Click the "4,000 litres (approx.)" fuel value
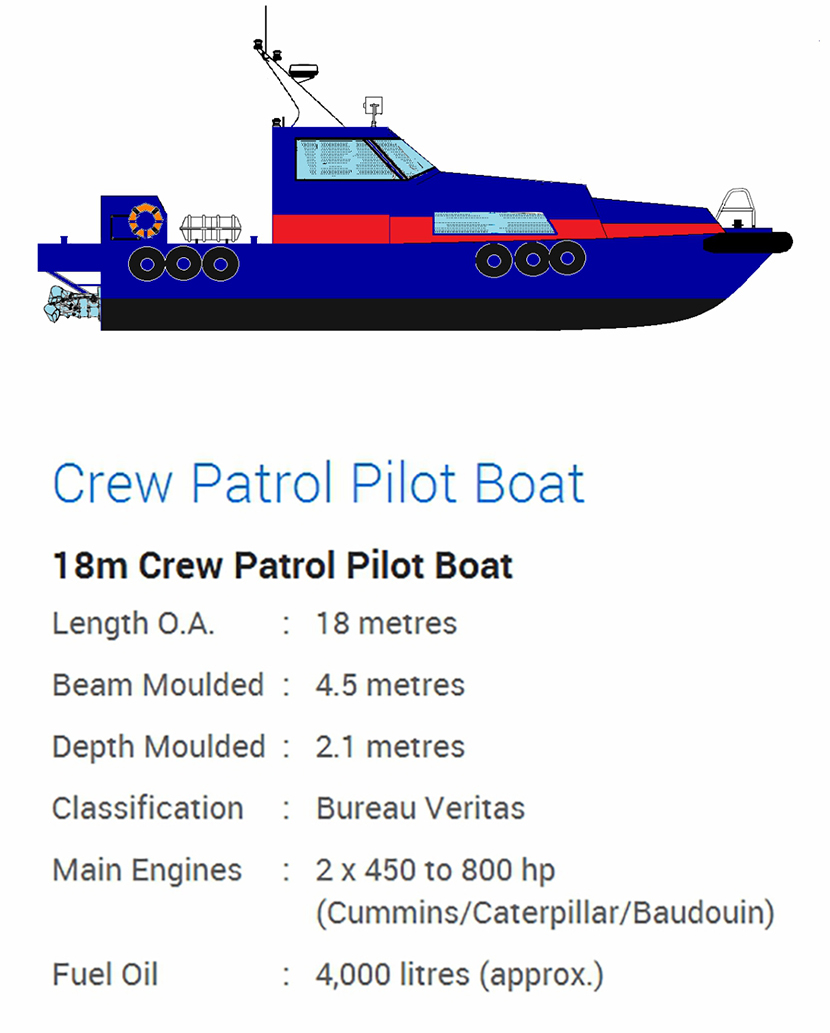The height and width of the screenshot is (1033, 830). [459, 975]
